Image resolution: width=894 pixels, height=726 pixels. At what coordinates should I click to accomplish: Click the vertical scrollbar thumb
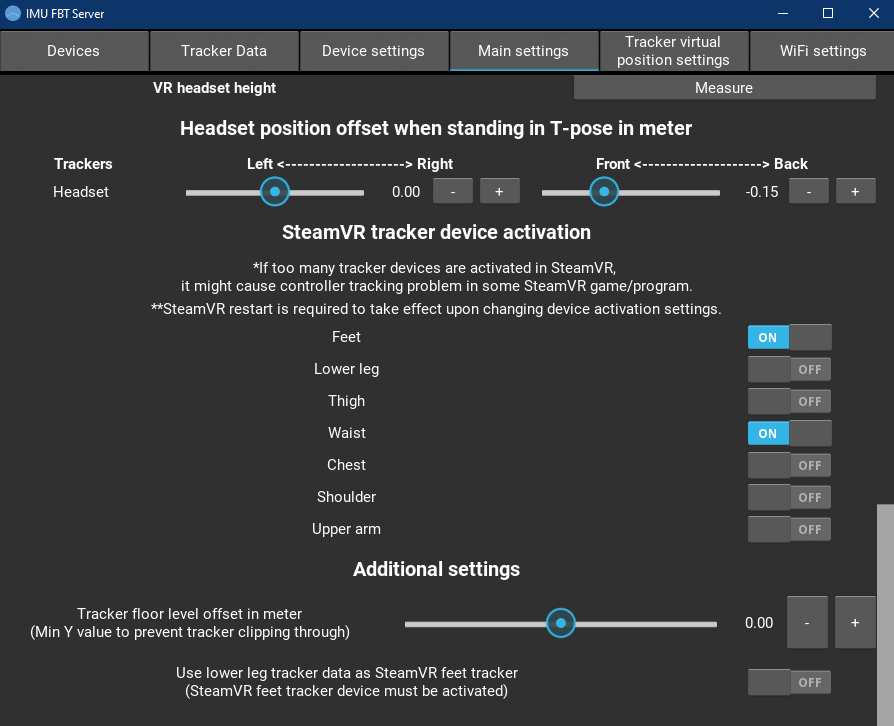click(885, 615)
